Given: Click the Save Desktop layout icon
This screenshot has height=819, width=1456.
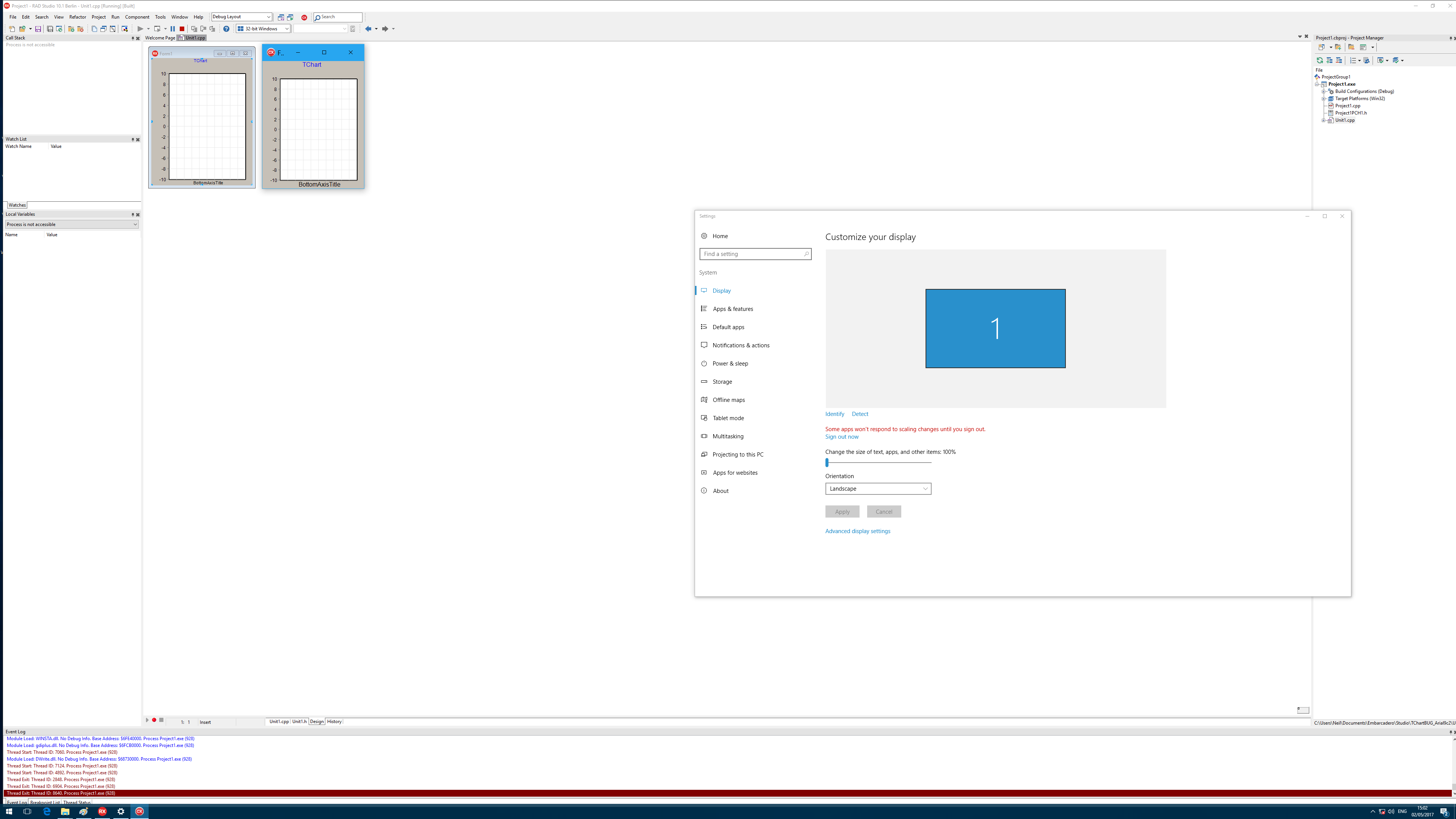Looking at the screenshot, I should tap(281, 17).
